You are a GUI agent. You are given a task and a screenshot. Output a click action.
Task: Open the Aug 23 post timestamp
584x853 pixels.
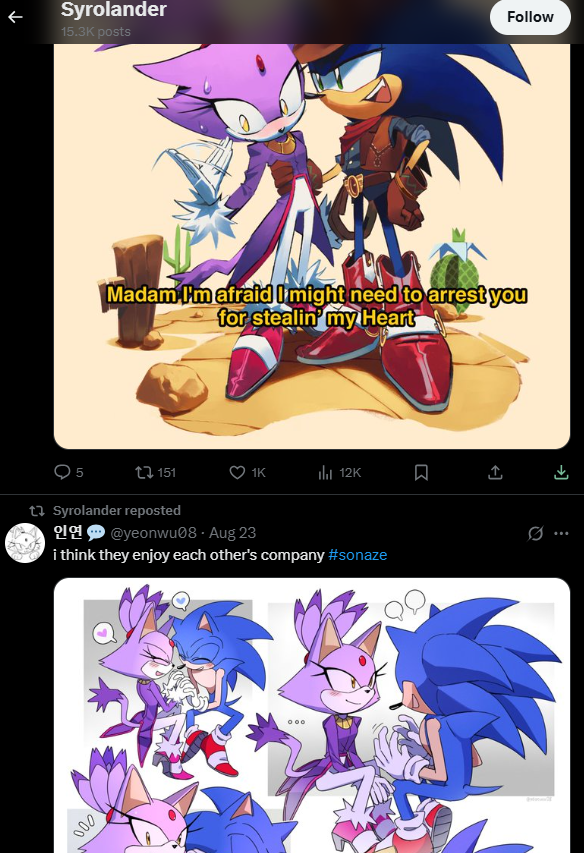point(232,533)
